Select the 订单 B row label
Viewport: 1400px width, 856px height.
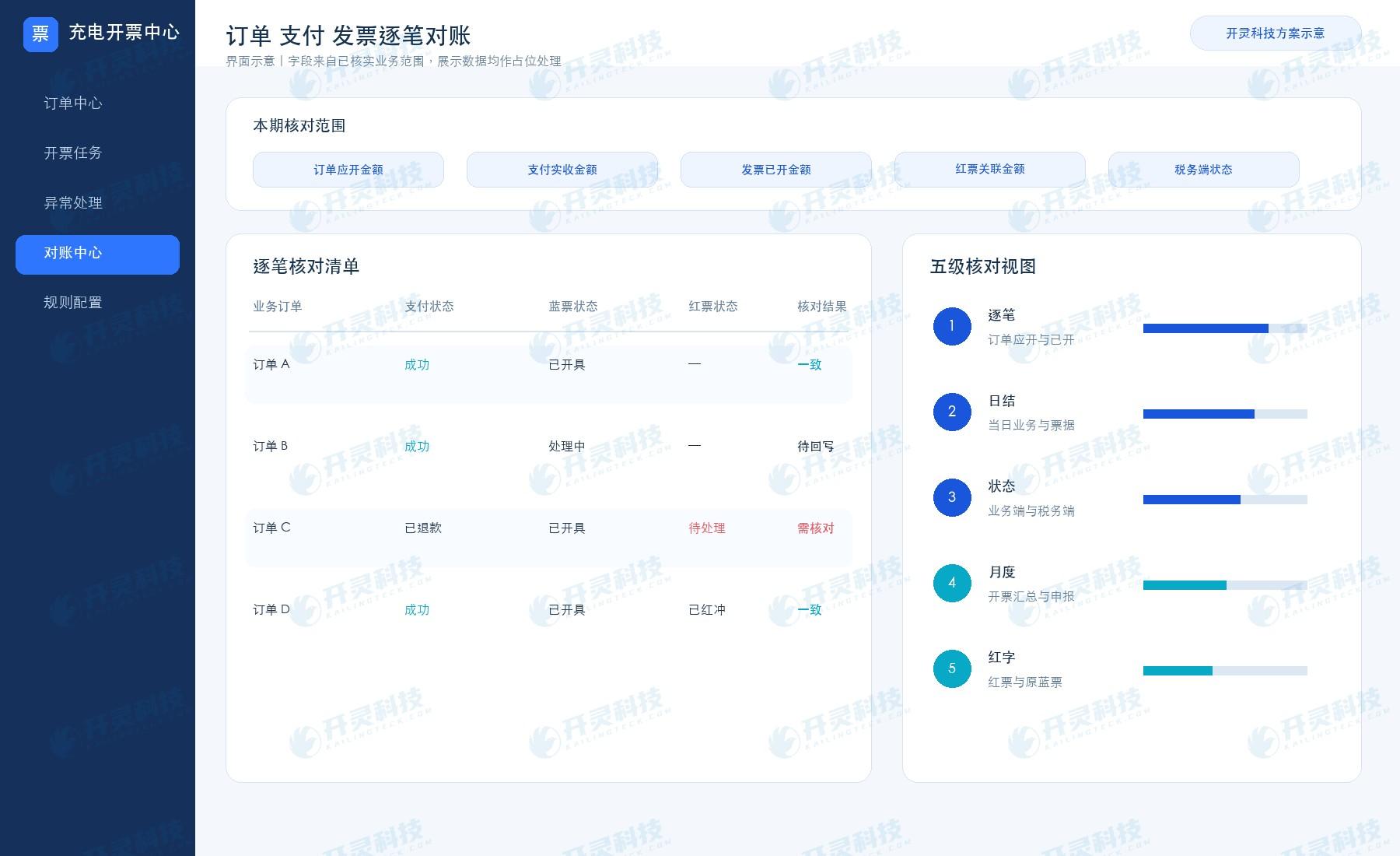tap(271, 446)
